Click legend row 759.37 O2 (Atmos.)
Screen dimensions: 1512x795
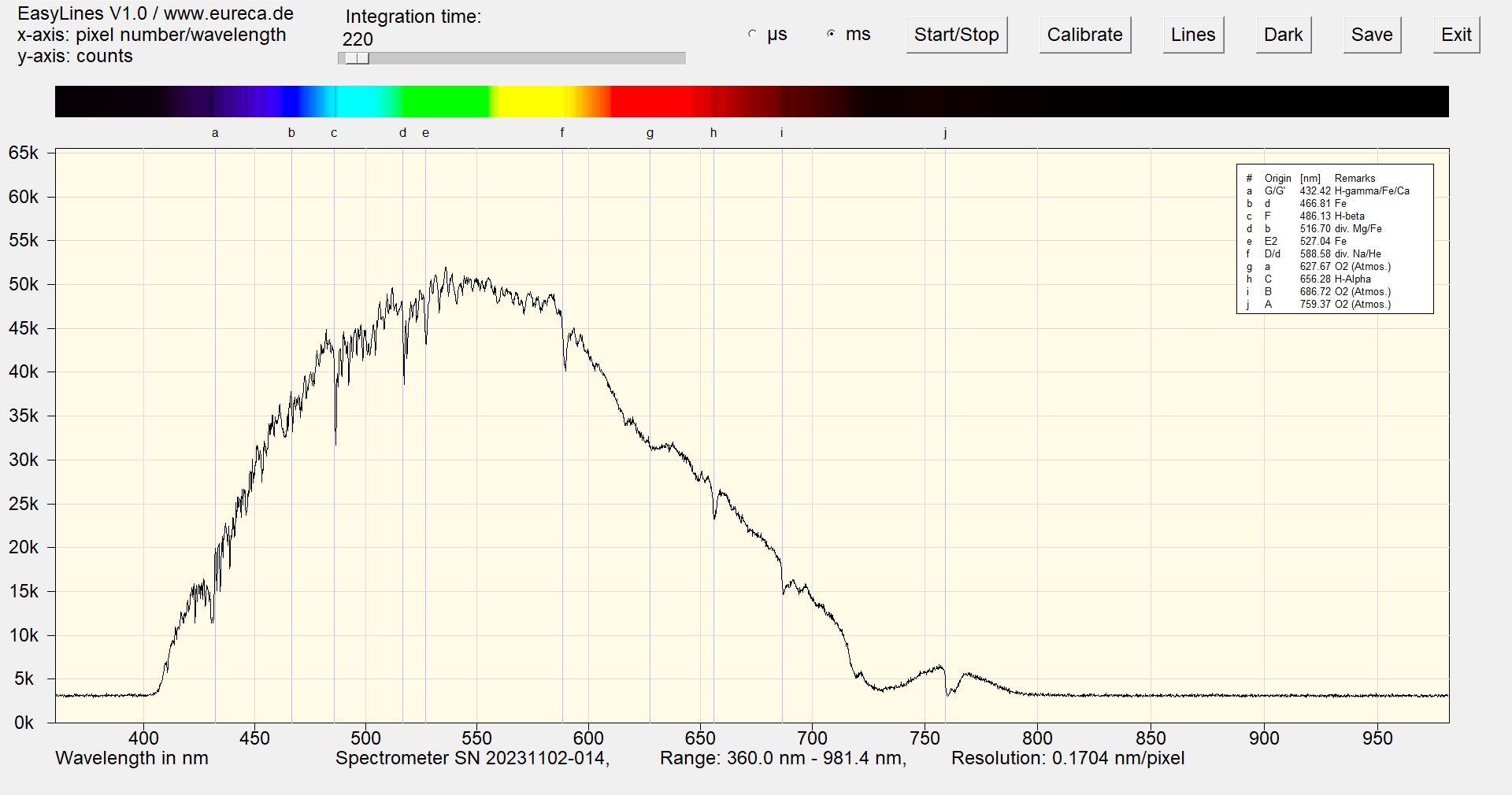tap(1318, 305)
